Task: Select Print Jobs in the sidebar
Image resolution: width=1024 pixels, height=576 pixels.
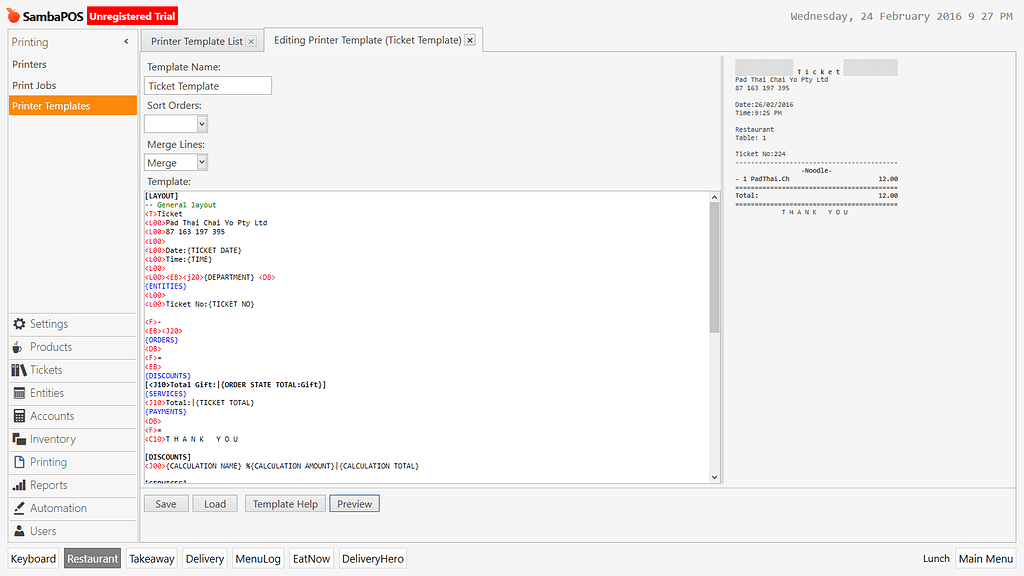Action: tap(34, 85)
